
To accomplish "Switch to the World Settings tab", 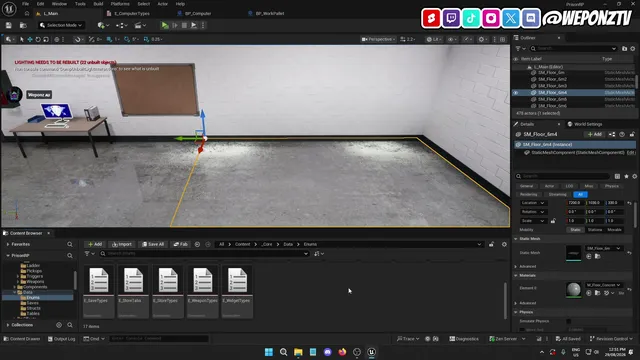I will pos(584,124).
